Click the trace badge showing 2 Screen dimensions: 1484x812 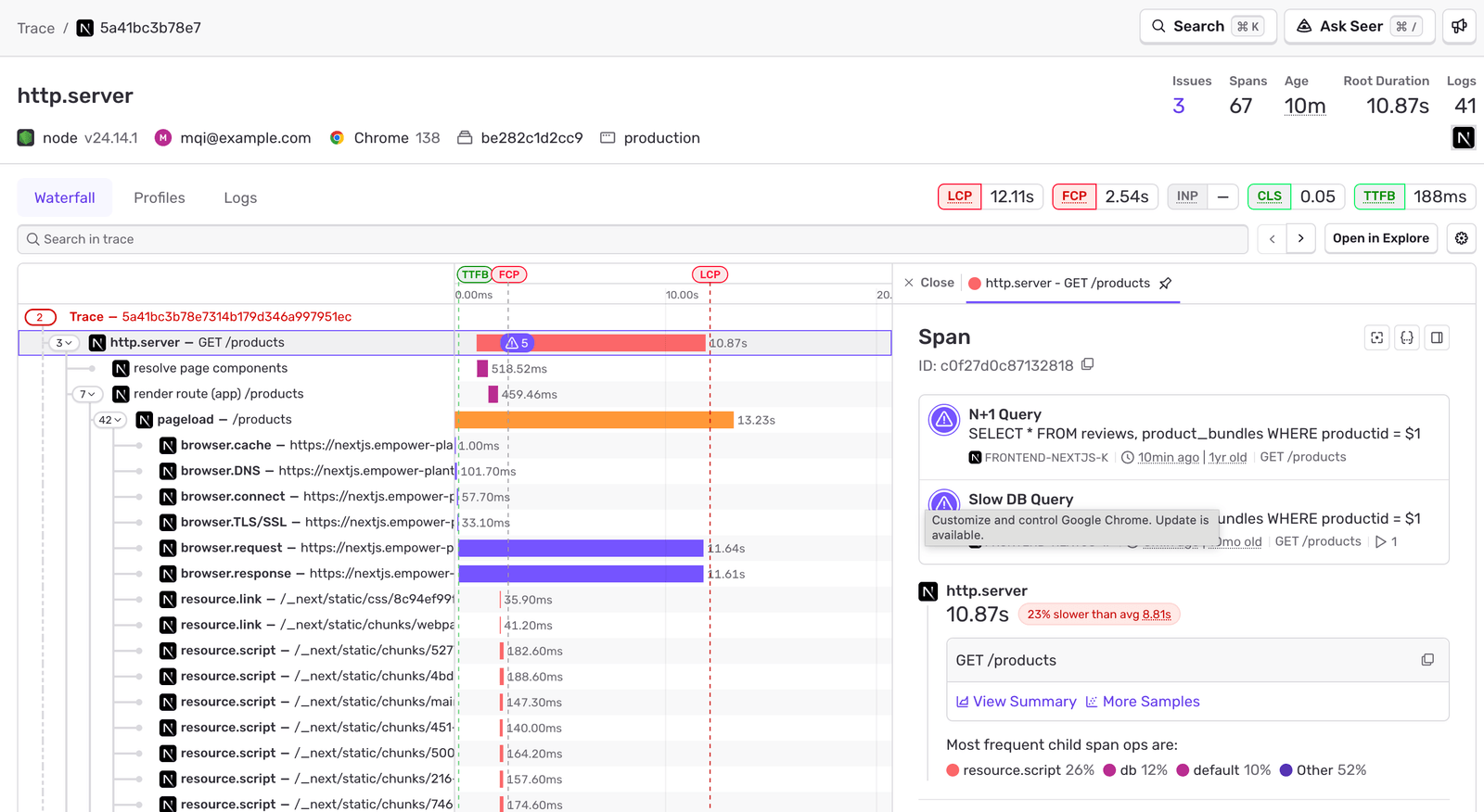[x=40, y=317]
